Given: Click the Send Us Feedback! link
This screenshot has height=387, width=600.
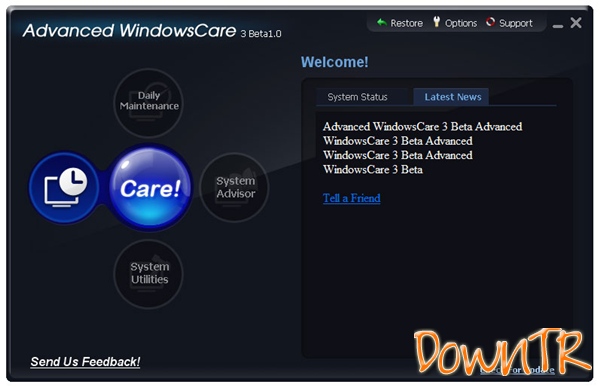Looking at the screenshot, I should tap(85, 362).
